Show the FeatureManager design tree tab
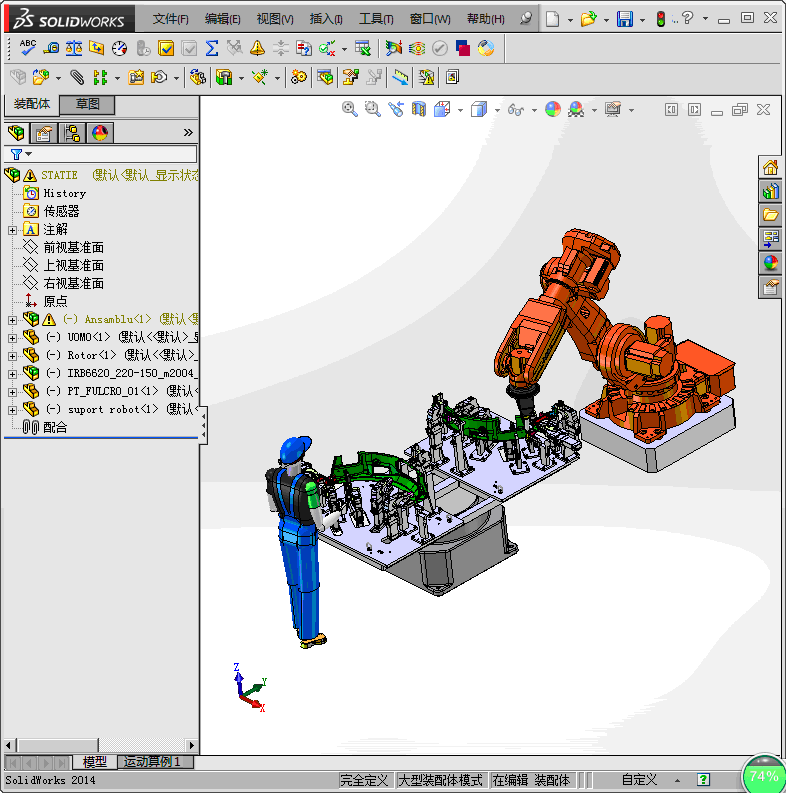This screenshot has height=793, width=786. (16, 133)
